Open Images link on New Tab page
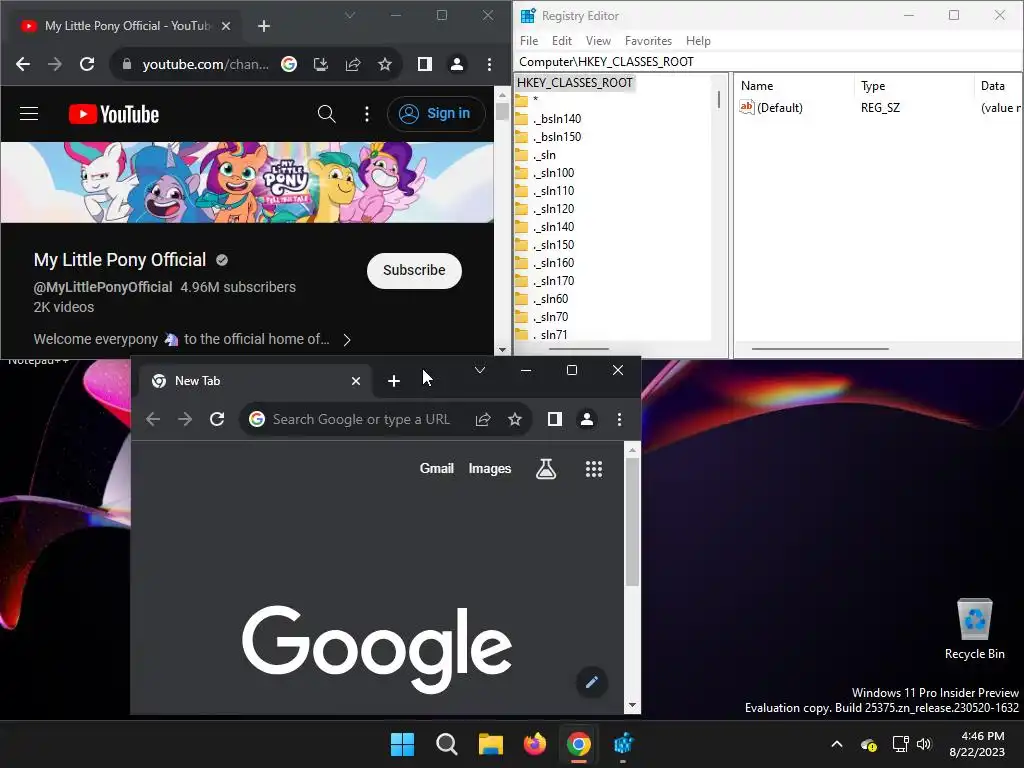 click(490, 468)
